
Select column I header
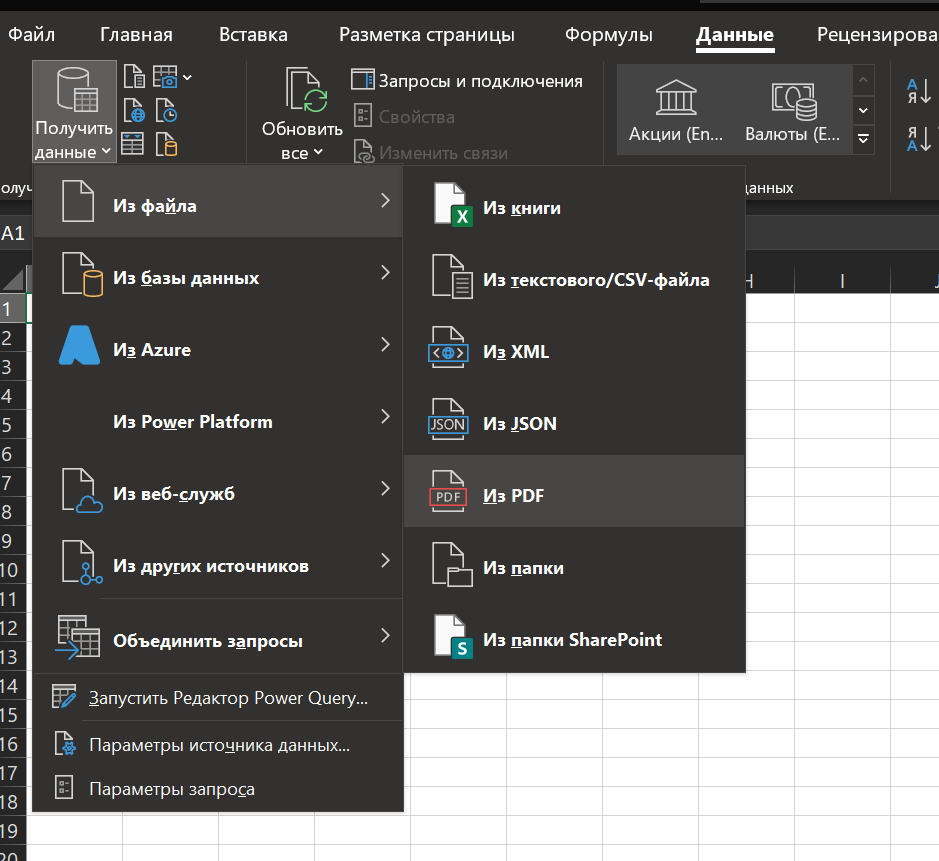point(842,280)
